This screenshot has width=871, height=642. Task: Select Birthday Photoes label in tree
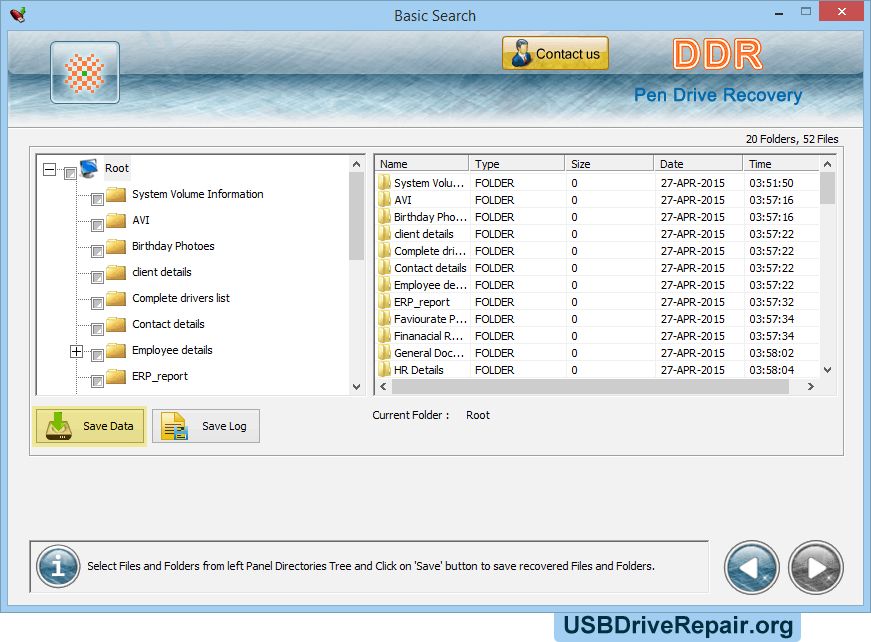tap(173, 246)
